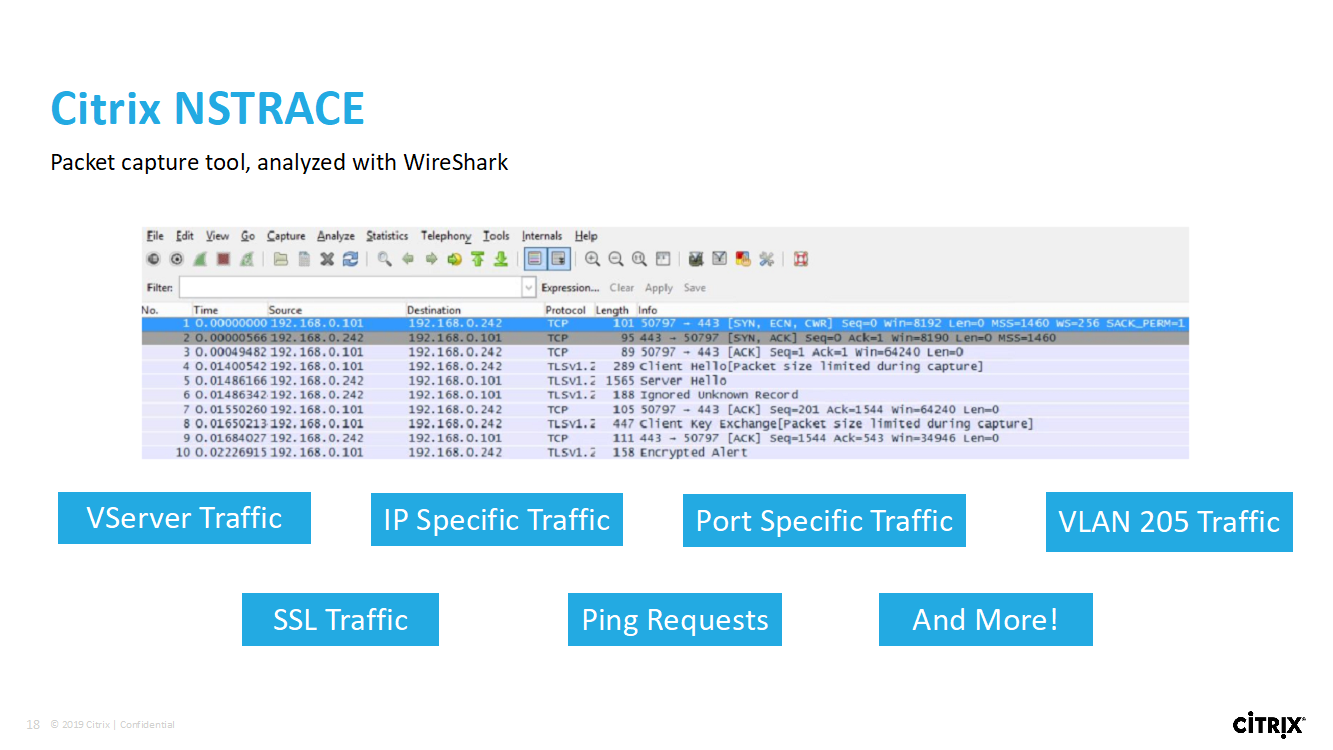
Task: Open the go-to-packet tool
Action: pos(454,259)
